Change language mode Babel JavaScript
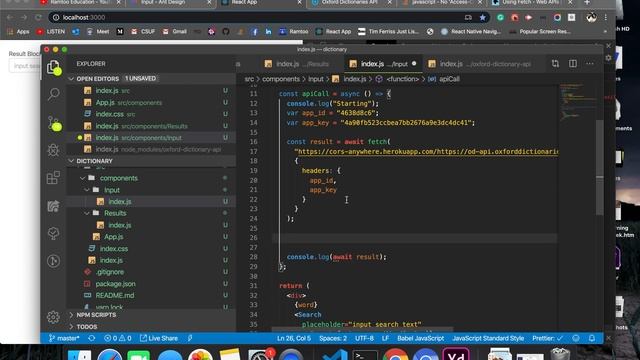Screen dimensions: 640x360 pyautogui.click(x=420, y=338)
